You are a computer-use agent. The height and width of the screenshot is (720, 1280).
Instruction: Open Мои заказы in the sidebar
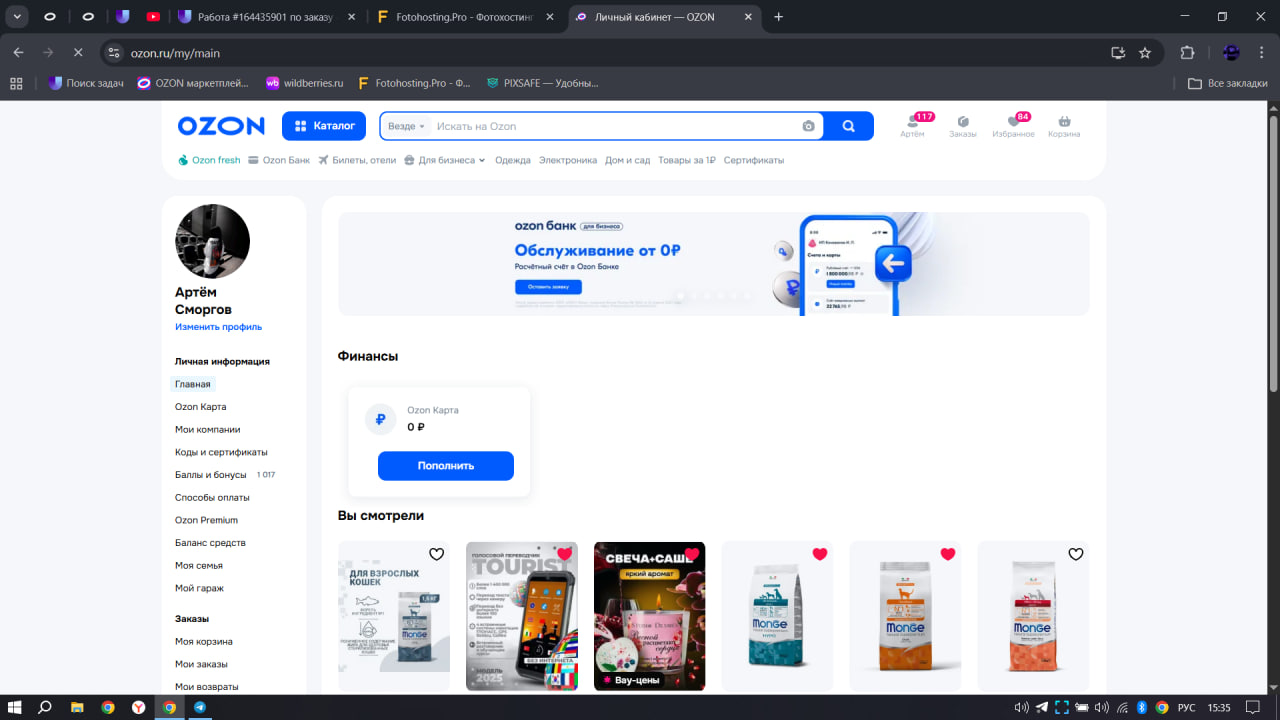(201, 664)
